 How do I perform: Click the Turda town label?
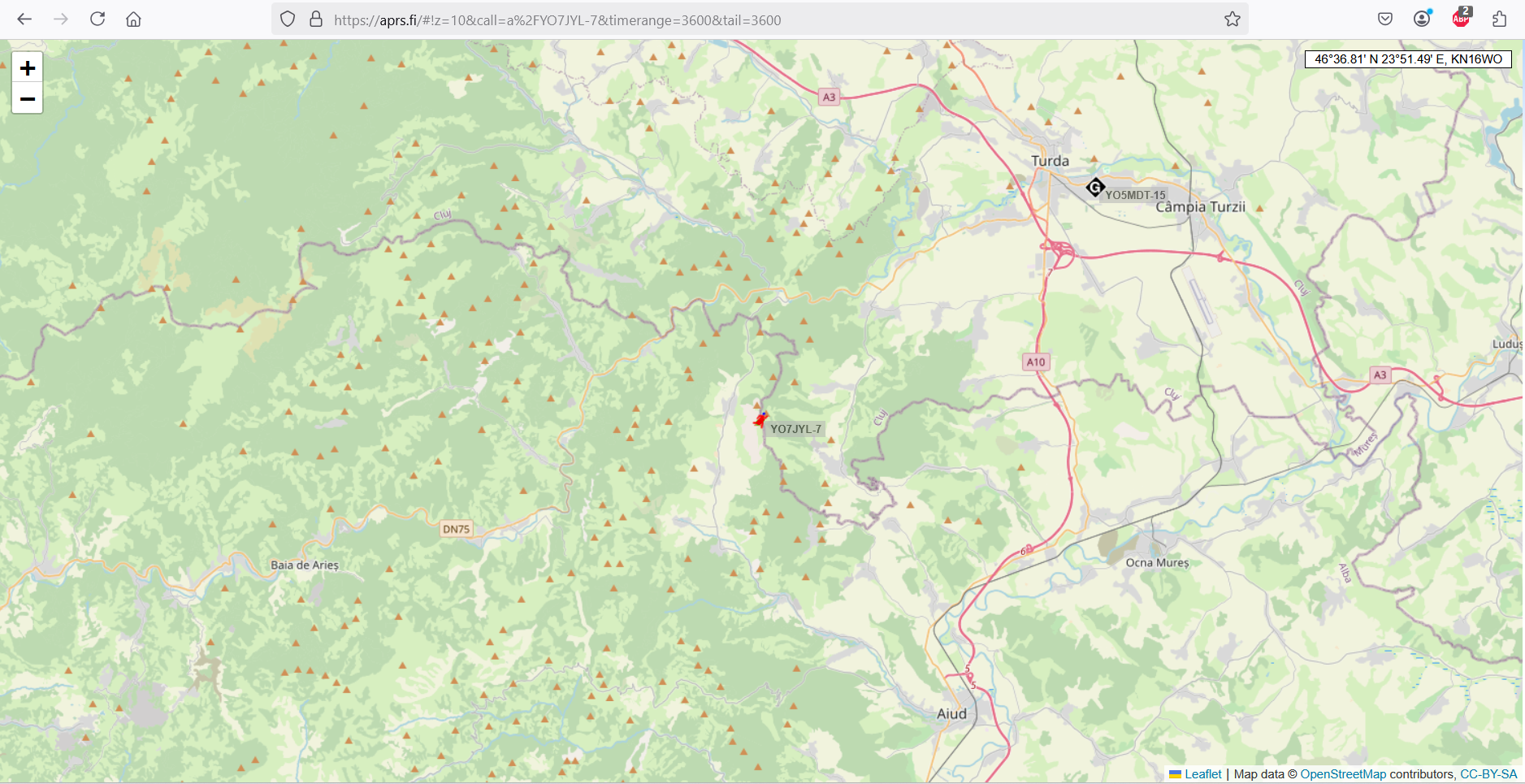coord(1050,161)
